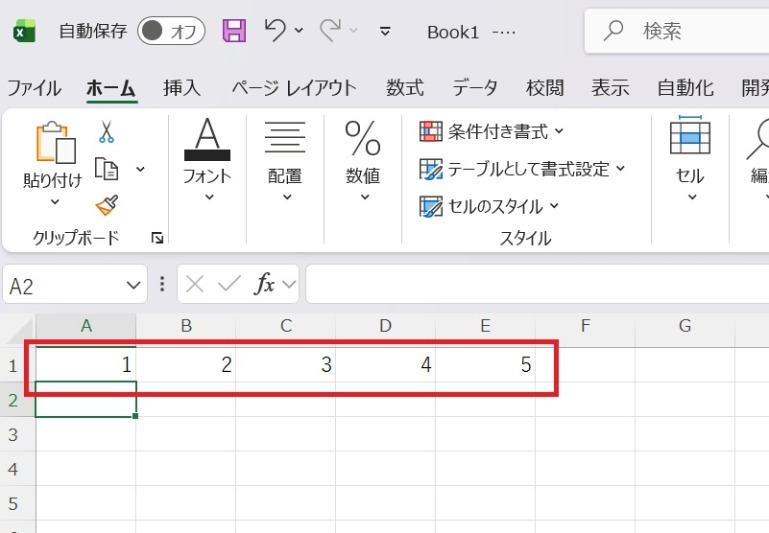Open the redo history dropdown arrow
Image resolution: width=769 pixels, height=533 pixels.
353,31
